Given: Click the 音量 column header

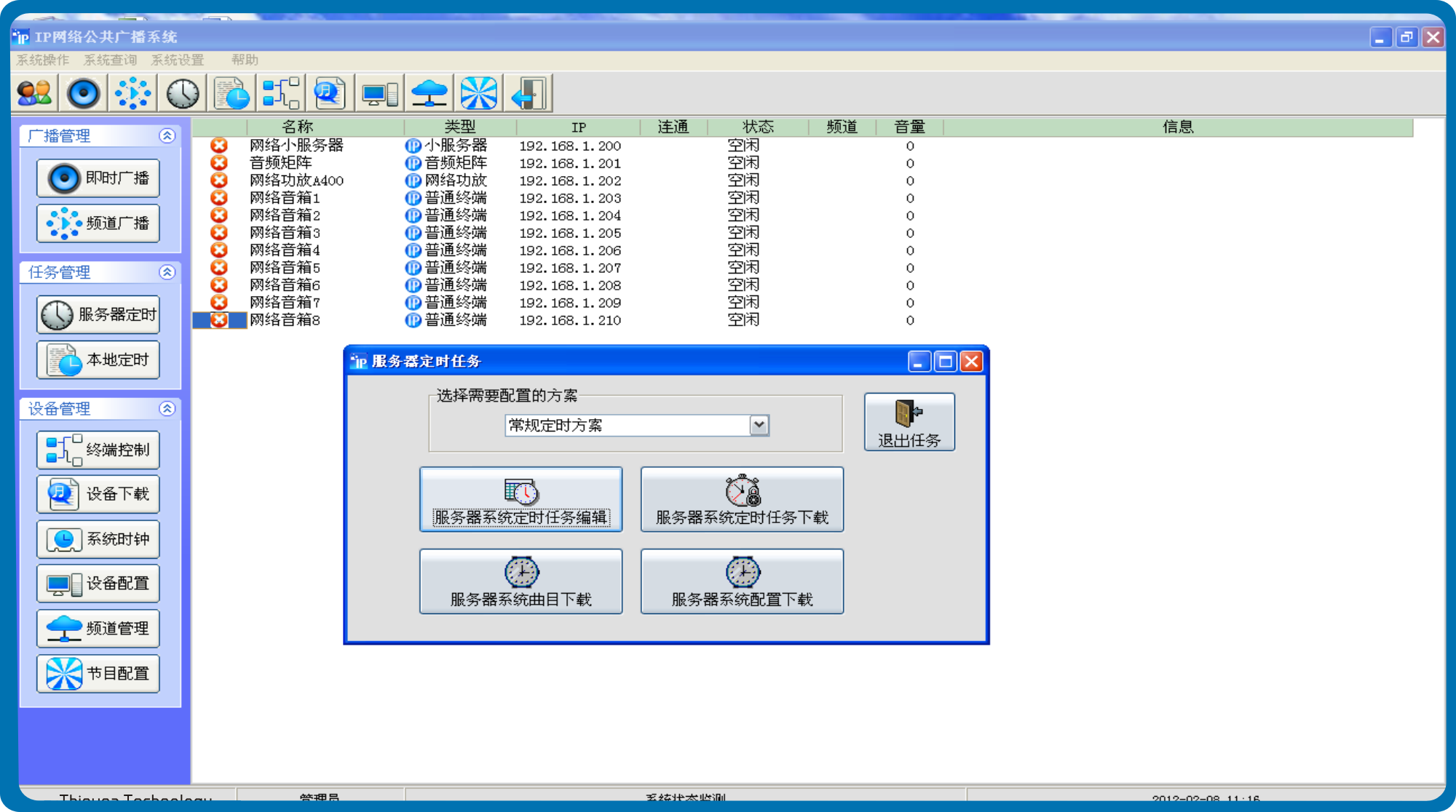Looking at the screenshot, I should coord(909,127).
